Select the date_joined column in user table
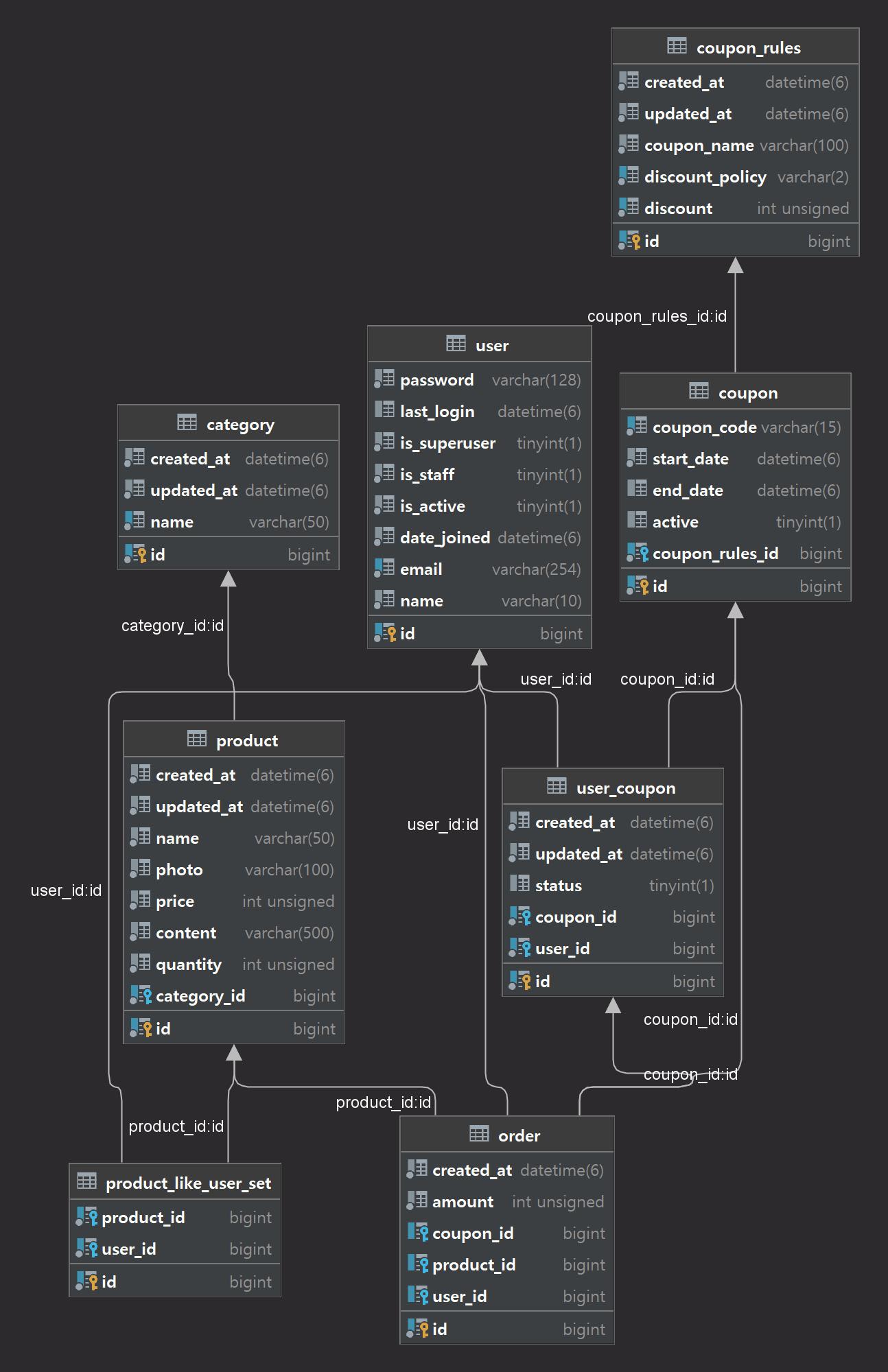Viewport: 888px width, 1372px height. [x=479, y=537]
